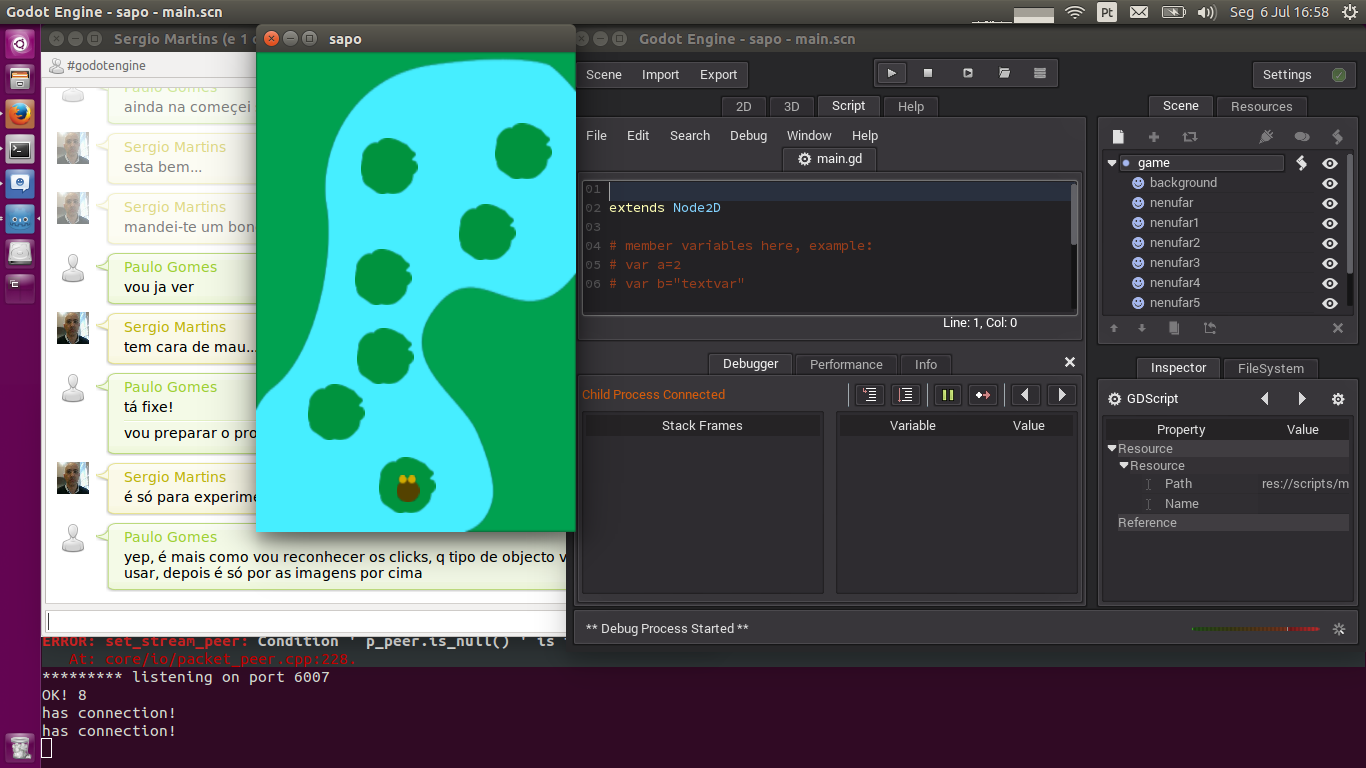Click the update spinner icon in status bar
The height and width of the screenshot is (768, 1366).
(x=1339, y=629)
